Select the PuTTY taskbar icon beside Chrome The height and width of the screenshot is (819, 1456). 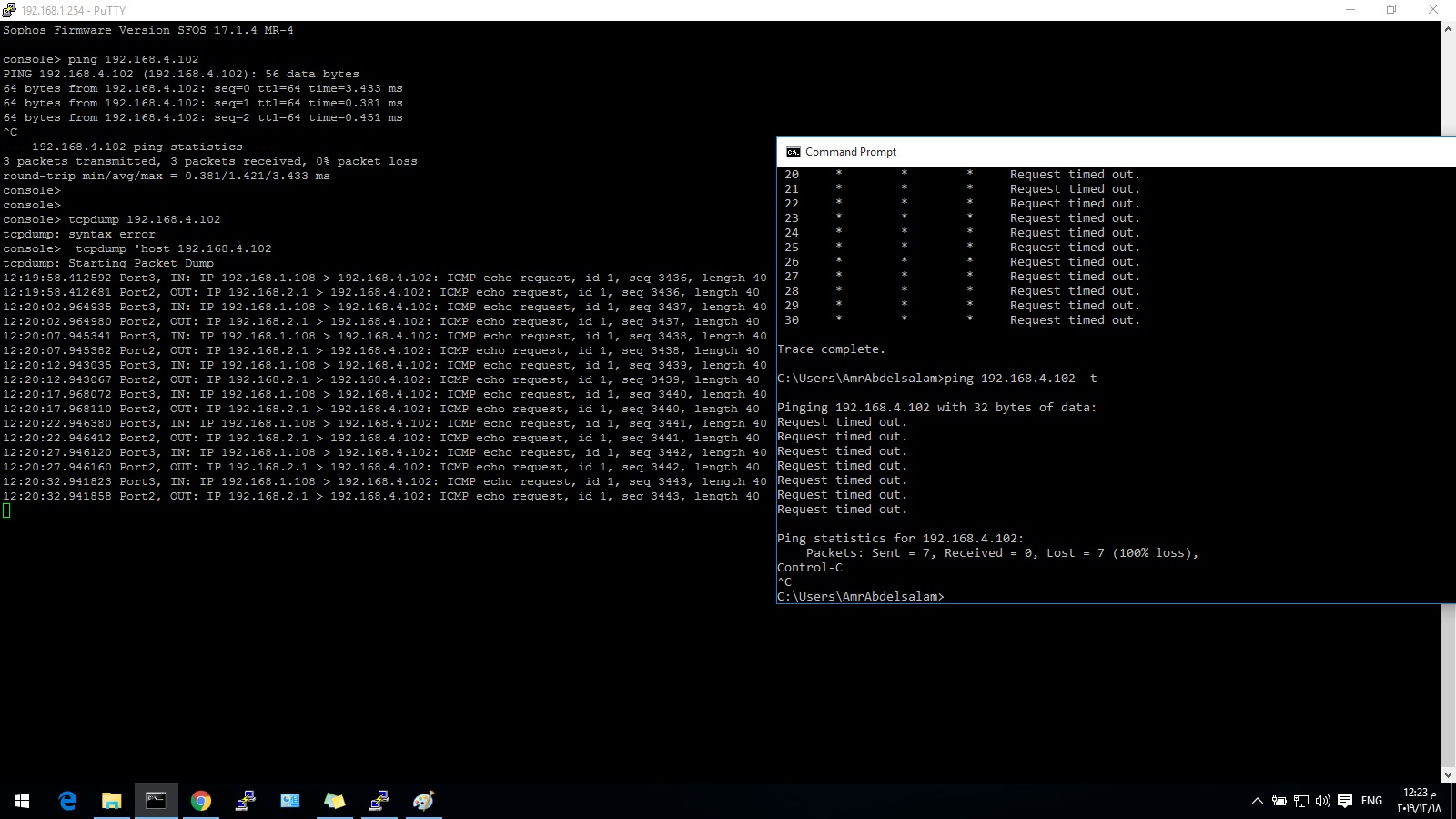246,801
